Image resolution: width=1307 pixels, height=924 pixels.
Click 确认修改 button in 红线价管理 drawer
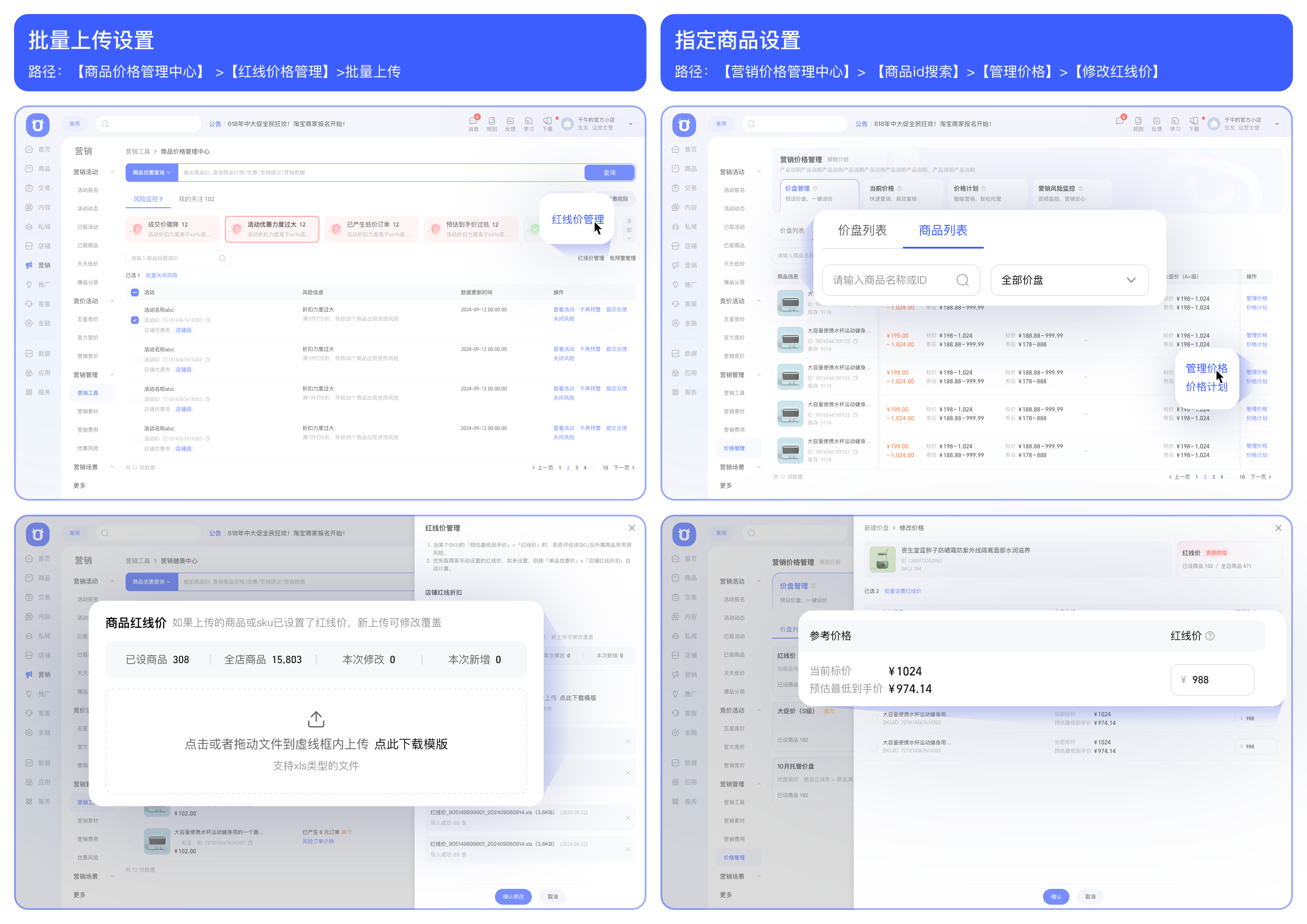513,897
